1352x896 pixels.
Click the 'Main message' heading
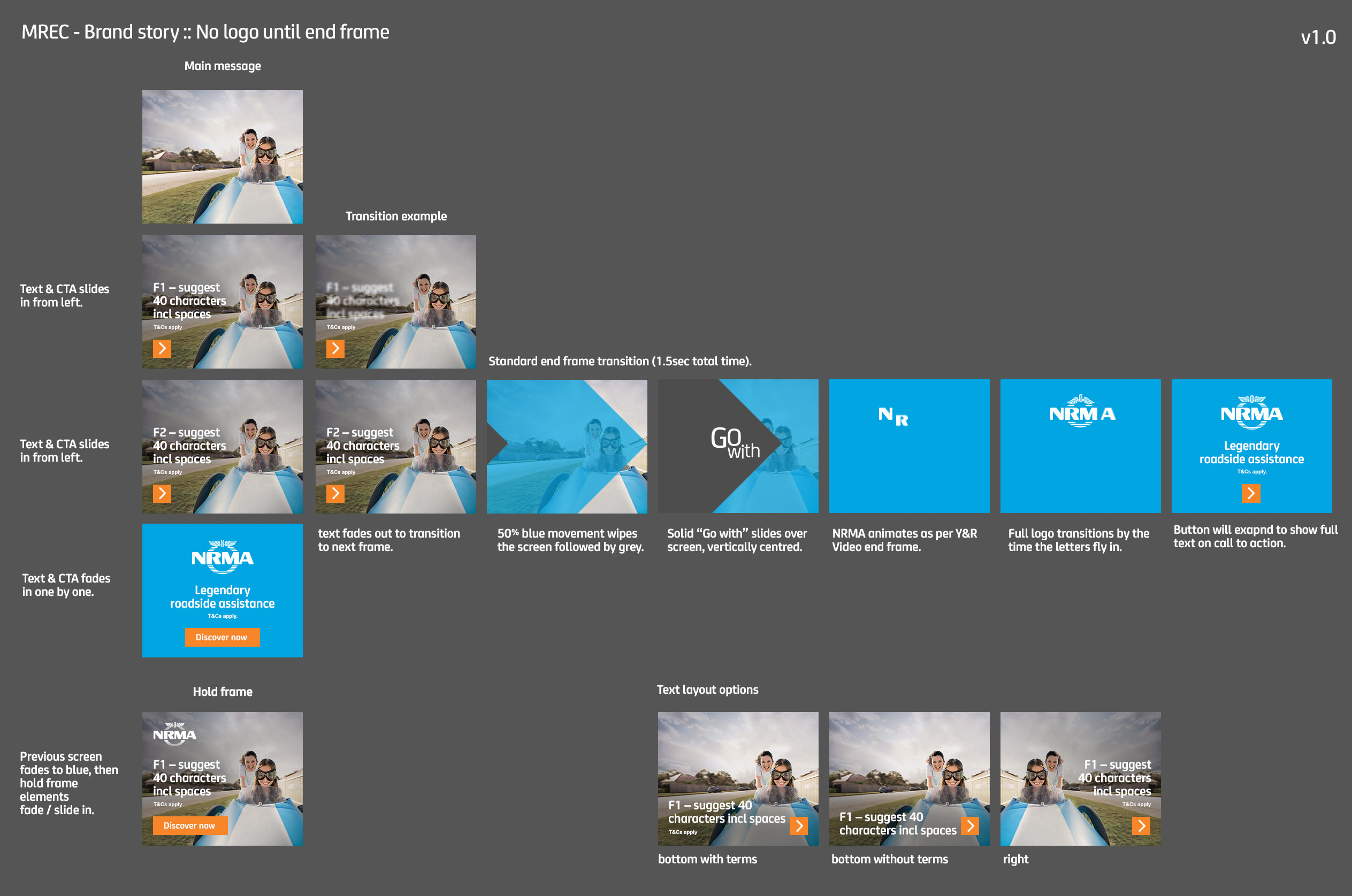coord(222,66)
